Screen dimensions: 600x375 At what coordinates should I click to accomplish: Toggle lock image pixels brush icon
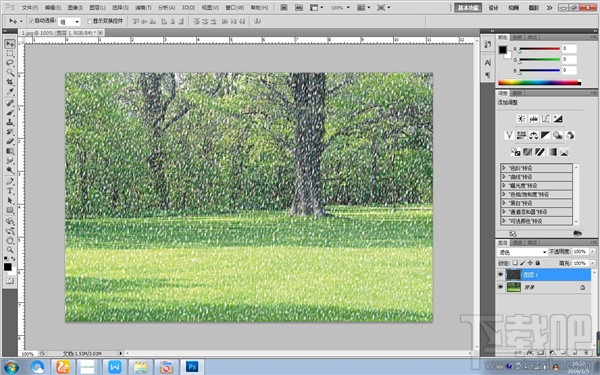[x=523, y=263]
